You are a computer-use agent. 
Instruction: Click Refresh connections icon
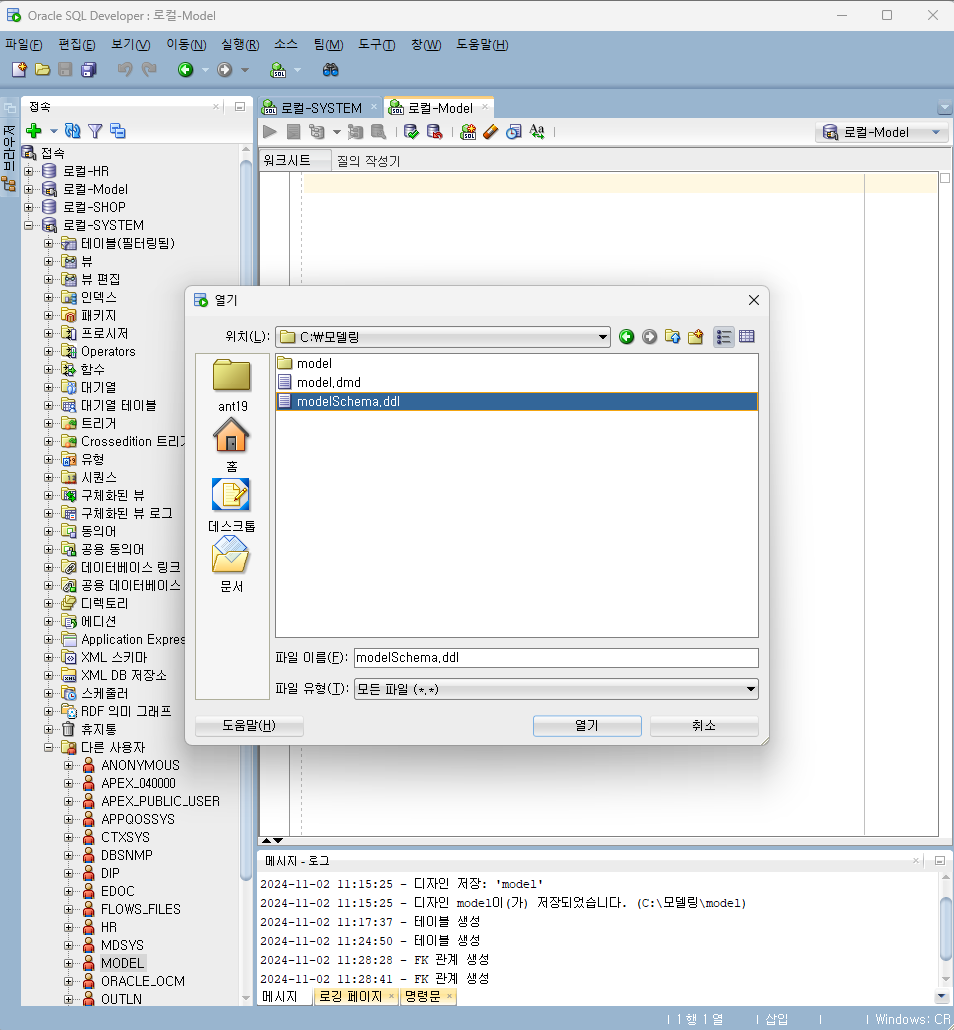point(73,131)
